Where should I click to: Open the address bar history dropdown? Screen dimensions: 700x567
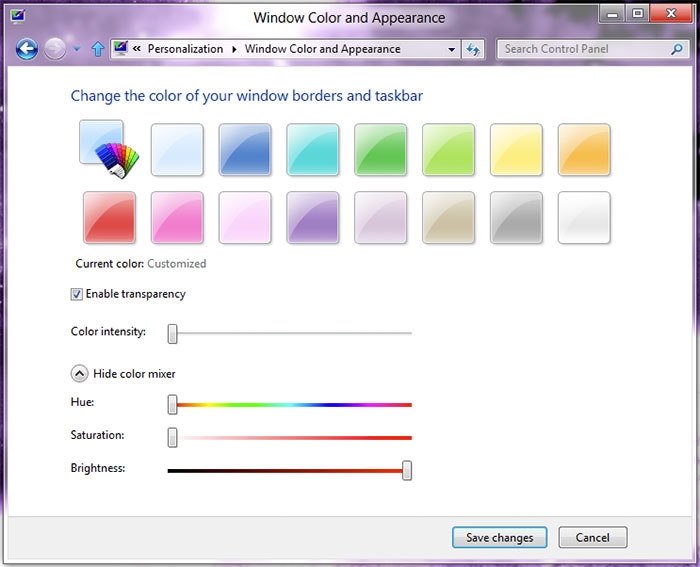pyautogui.click(x=451, y=49)
